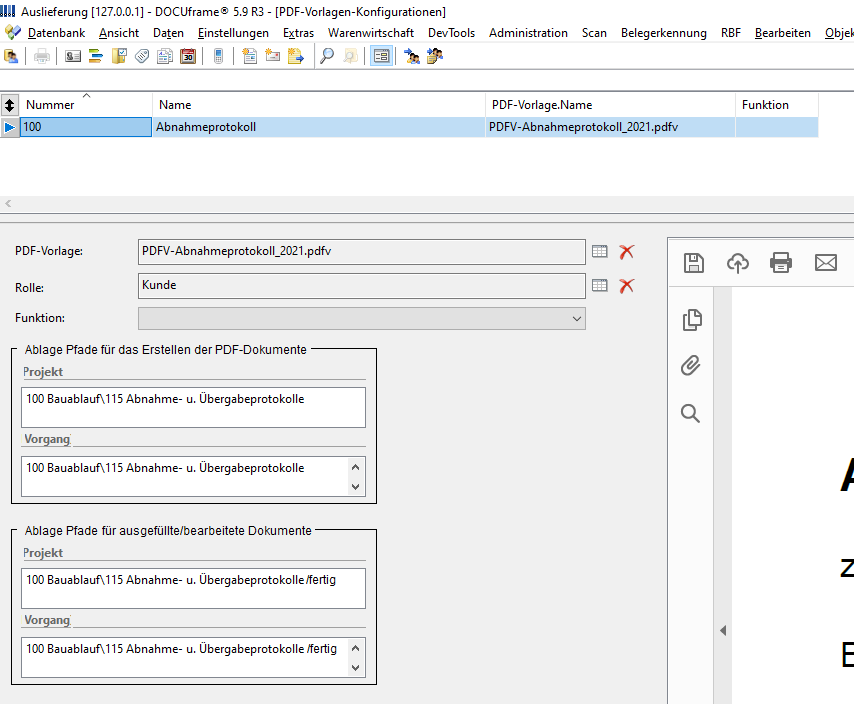Click the note with users toolbar icon
The width and height of the screenshot is (854, 704).
435,56
